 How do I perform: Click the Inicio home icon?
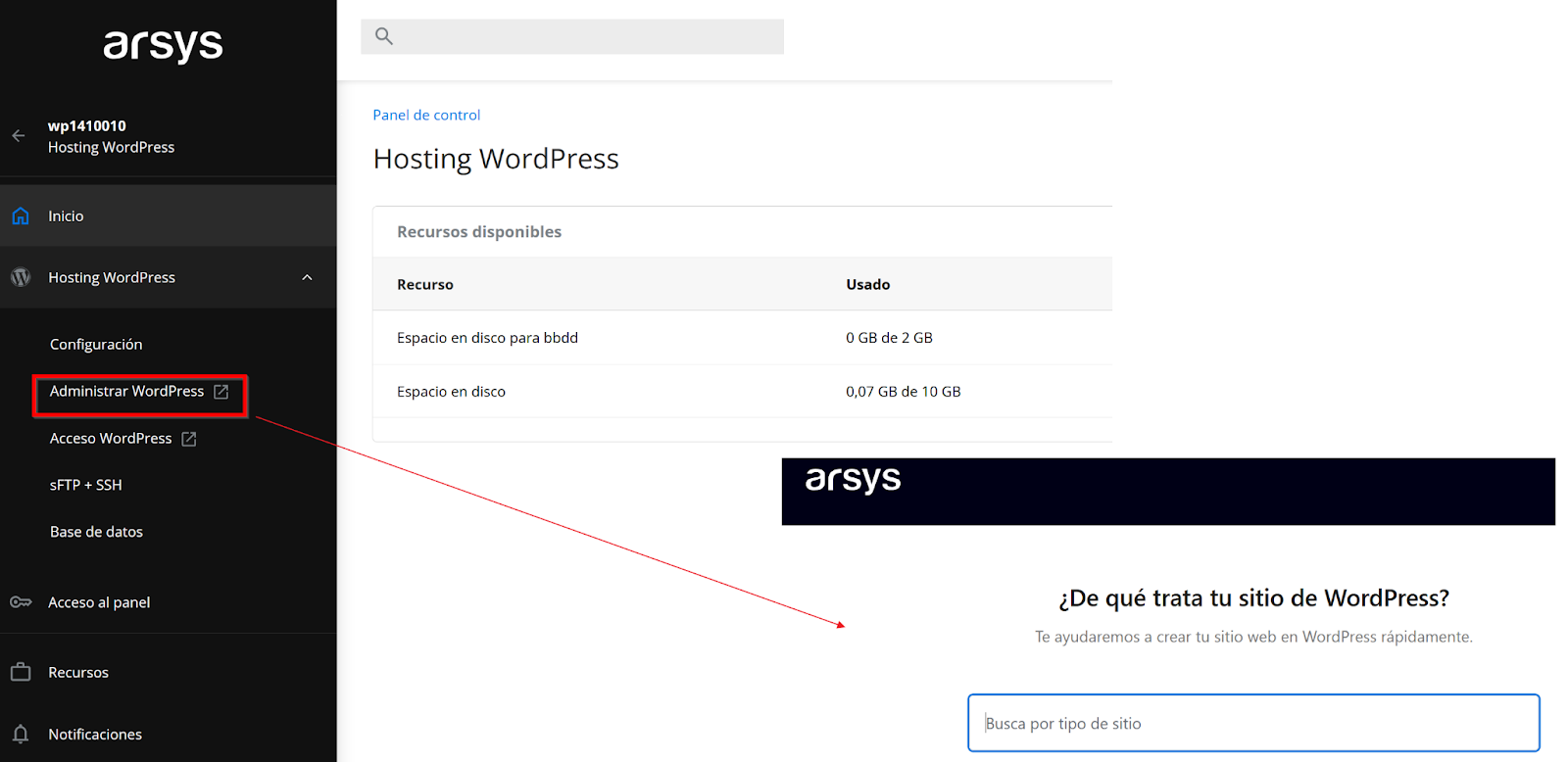pos(21,215)
